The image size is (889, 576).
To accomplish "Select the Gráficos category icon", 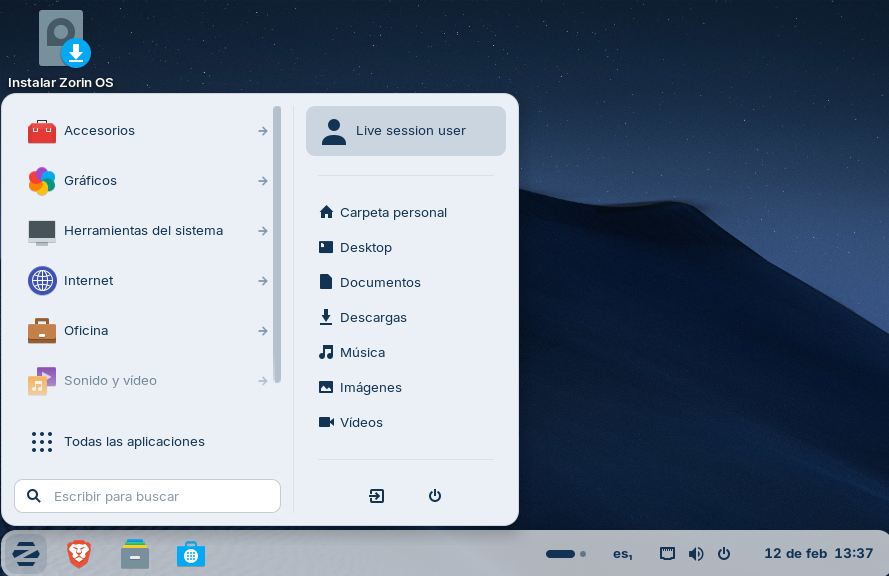I will (42, 181).
